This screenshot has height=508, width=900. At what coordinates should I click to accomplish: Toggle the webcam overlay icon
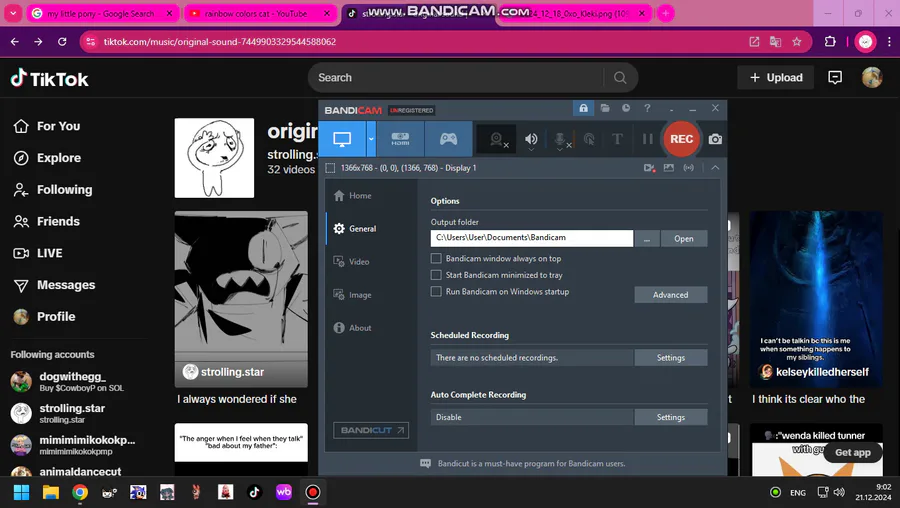497,139
